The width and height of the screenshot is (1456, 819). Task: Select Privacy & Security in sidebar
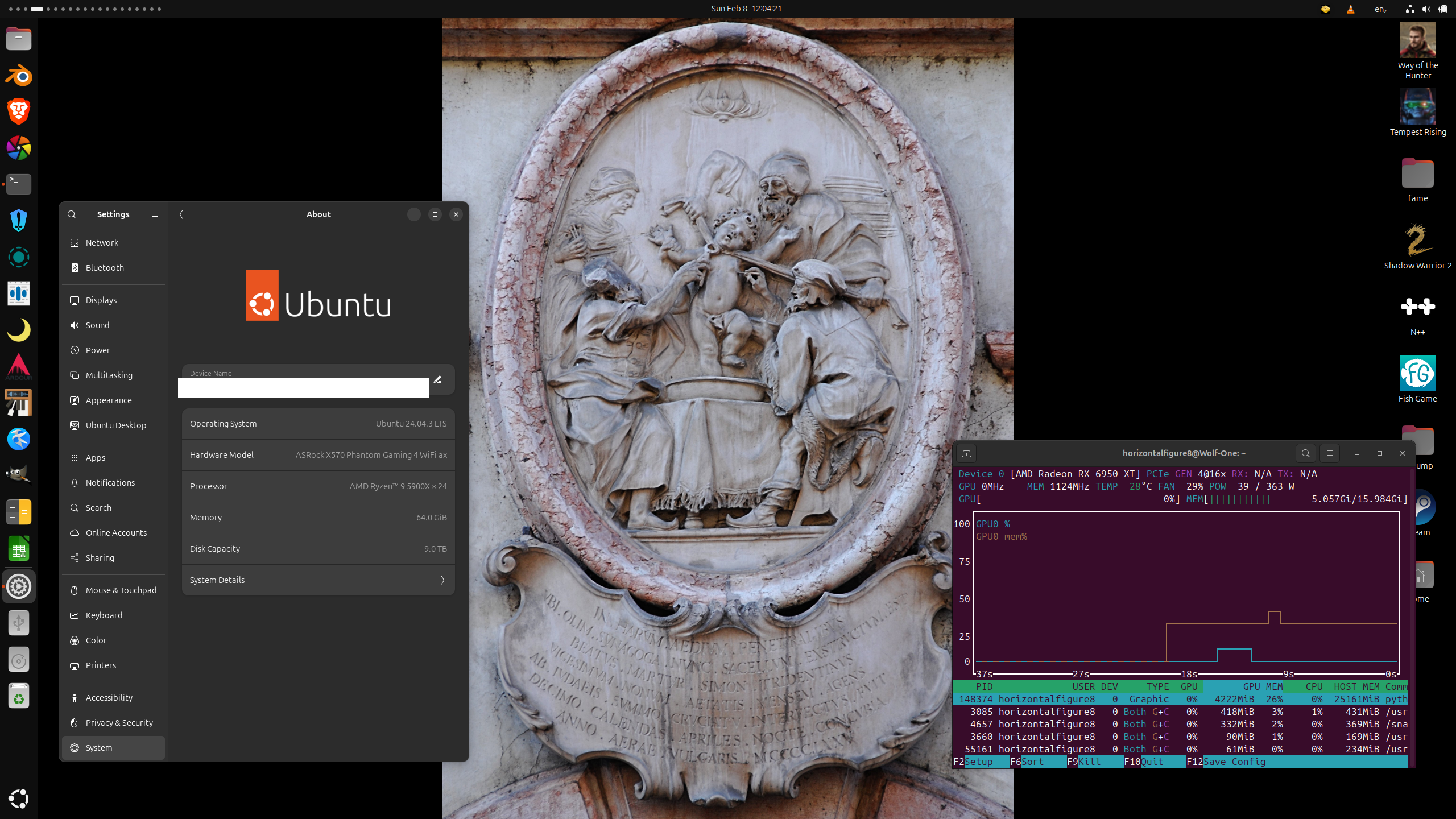(x=119, y=723)
